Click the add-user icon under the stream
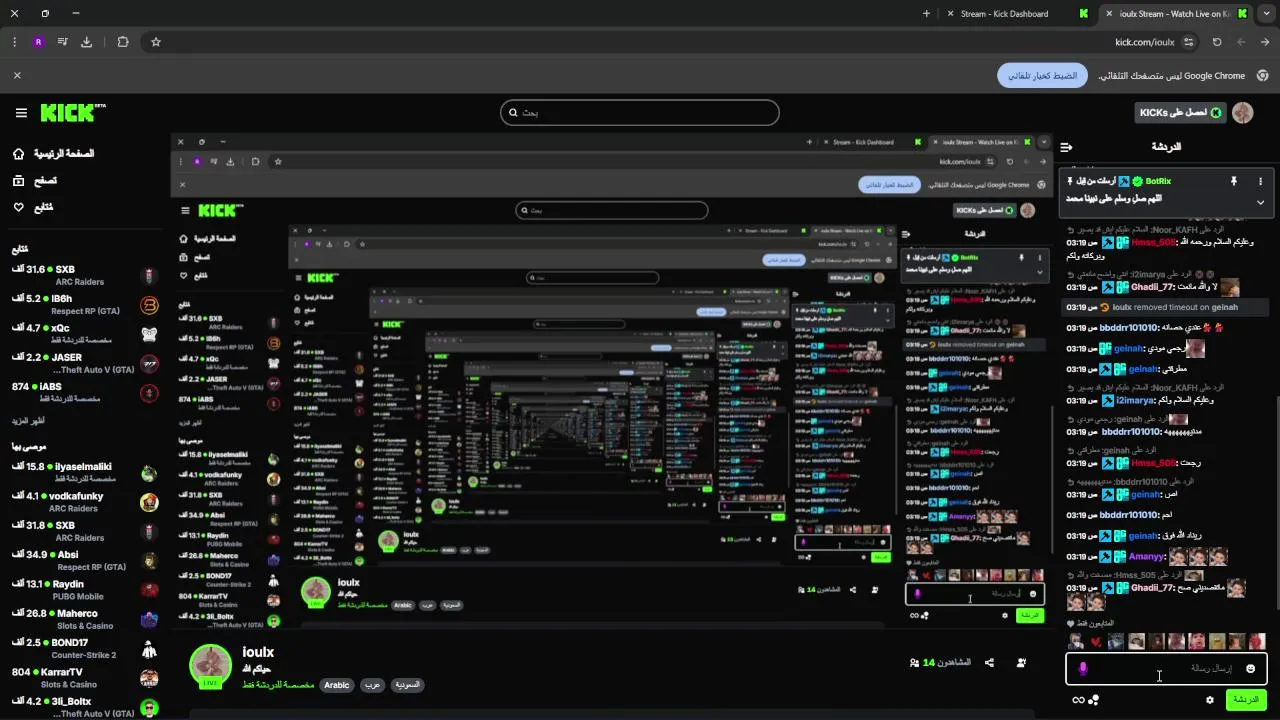The height and width of the screenshot is (720, 1280). coord(1021,663)
